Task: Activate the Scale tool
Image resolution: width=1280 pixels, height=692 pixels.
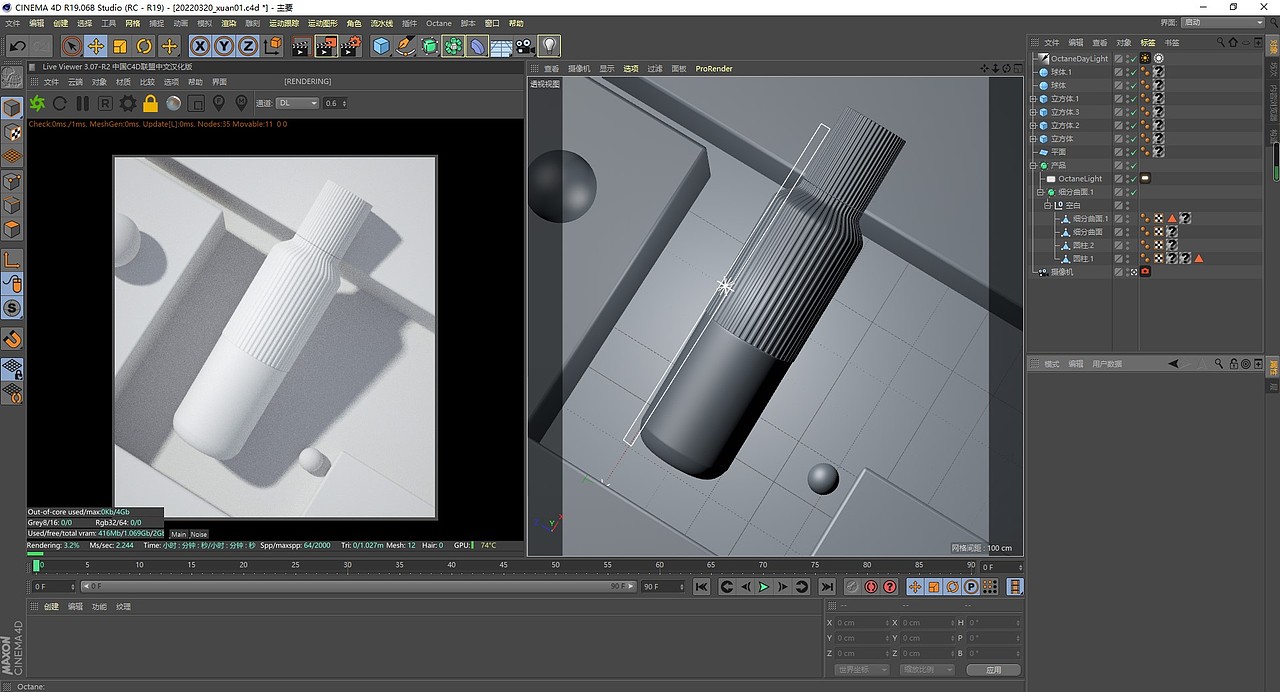Action: point(120,46)
